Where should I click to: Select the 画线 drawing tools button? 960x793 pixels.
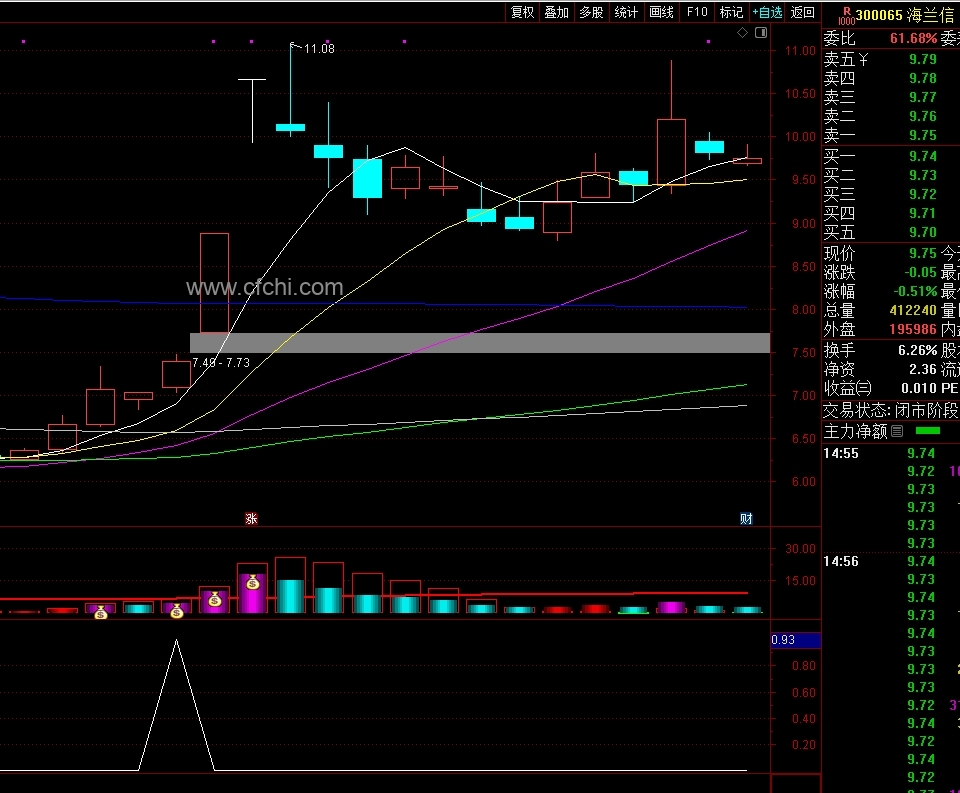(661, 12)
